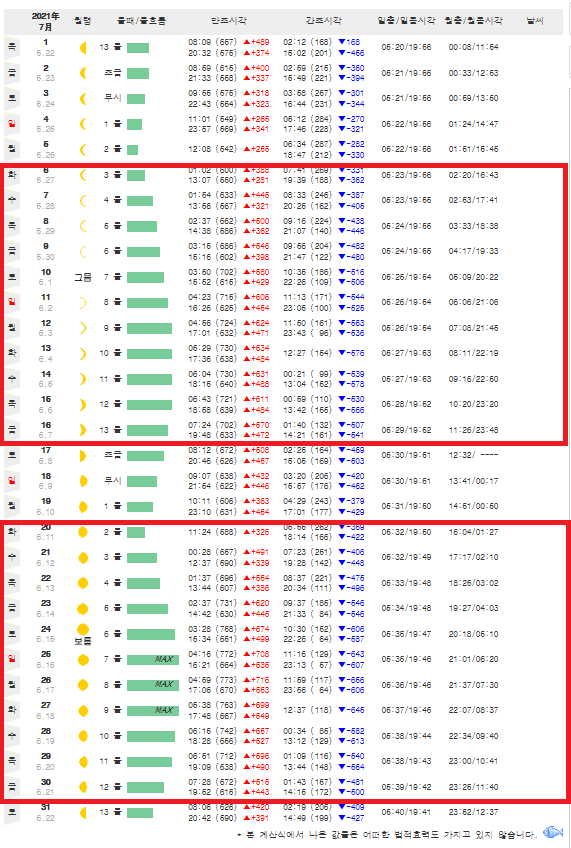Click the fish icon at the bottom right

553,832
